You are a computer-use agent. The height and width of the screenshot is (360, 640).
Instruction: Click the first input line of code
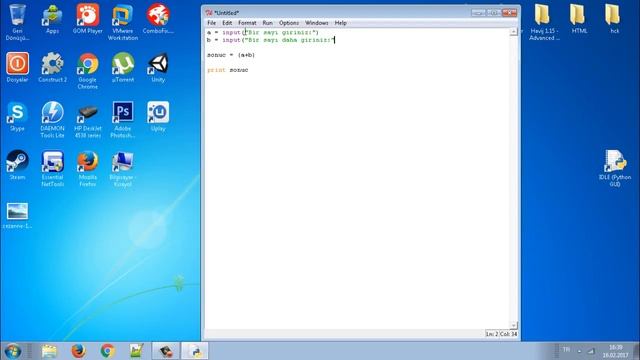click(262, 32)
